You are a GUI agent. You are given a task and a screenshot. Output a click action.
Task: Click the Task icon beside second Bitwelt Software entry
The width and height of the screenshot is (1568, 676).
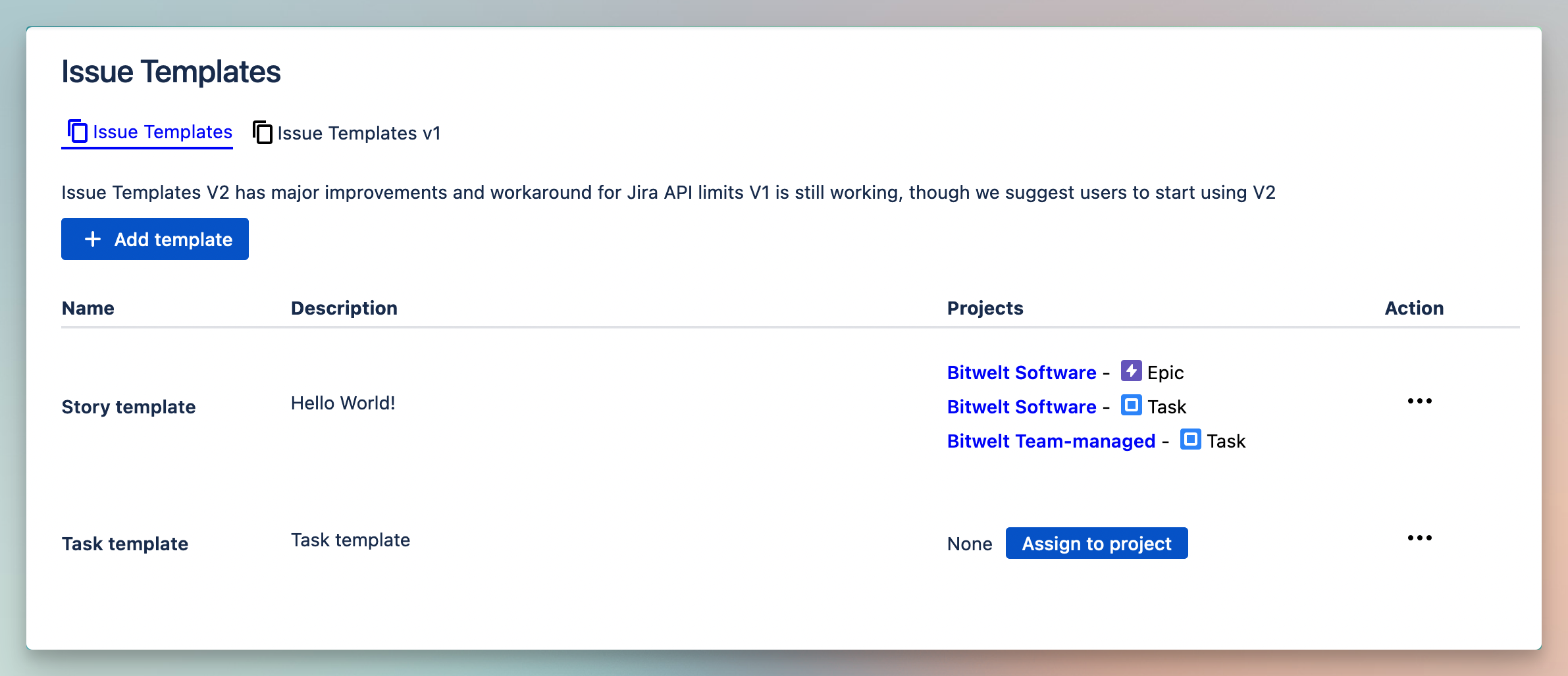point(1131,406)
